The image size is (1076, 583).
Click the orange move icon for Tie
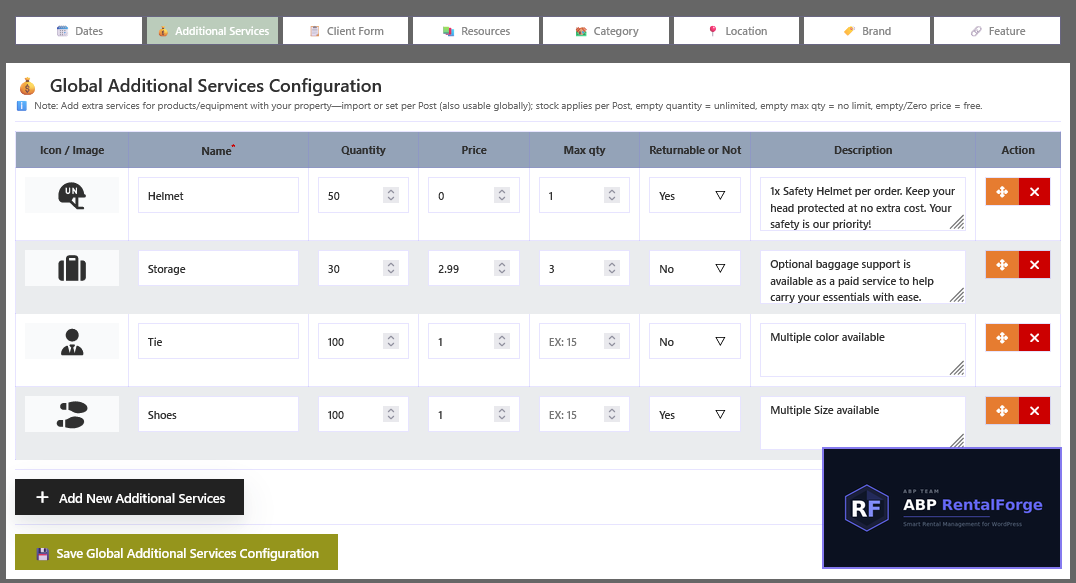coord(1002,337)
